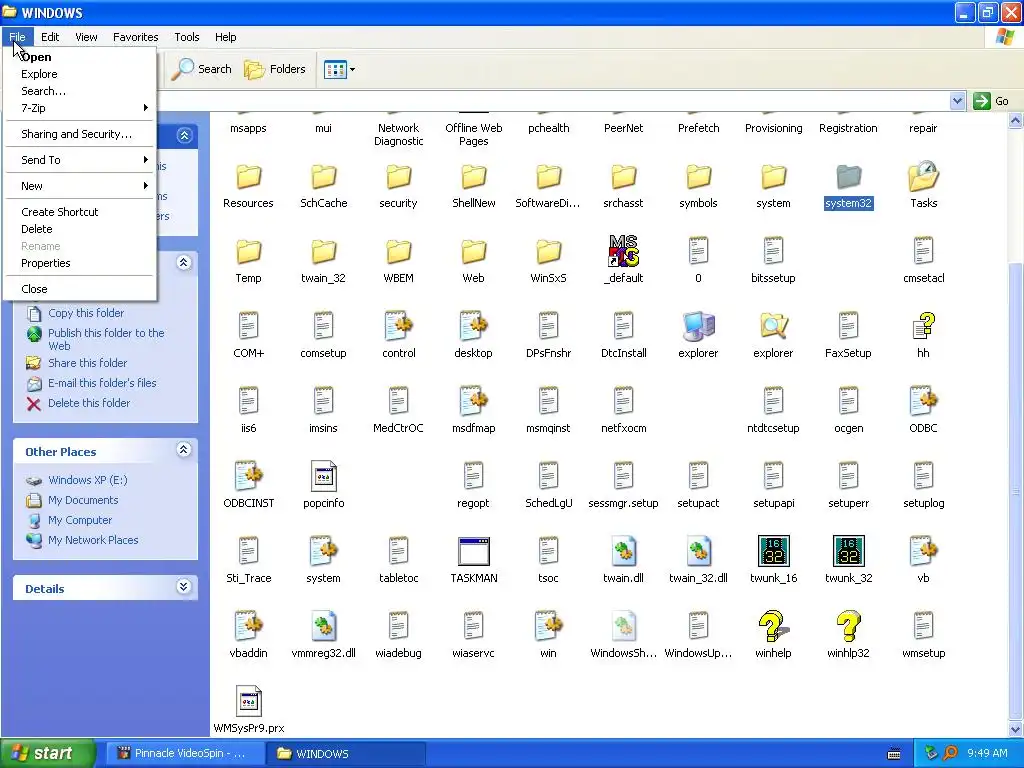Open the Edit menu
The width and height of the screenshot is (1024, 768).
click(x=50, y=37)
